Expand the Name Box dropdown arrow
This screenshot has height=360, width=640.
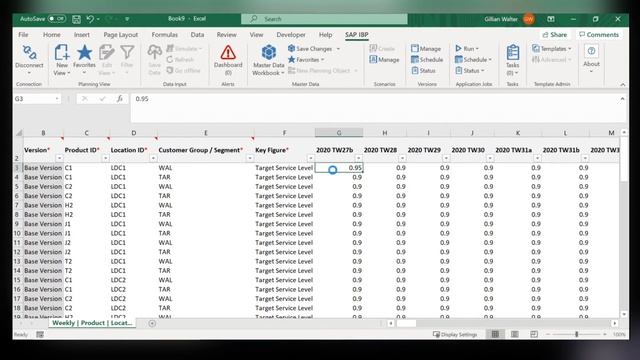[x=57, y=99]
